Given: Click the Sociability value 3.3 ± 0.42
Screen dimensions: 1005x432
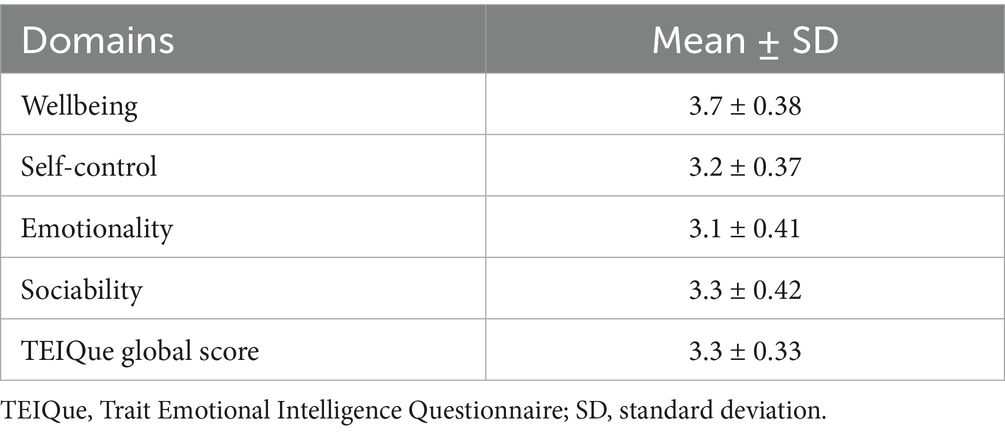Looking at the screenshot, I should [743, 291].
